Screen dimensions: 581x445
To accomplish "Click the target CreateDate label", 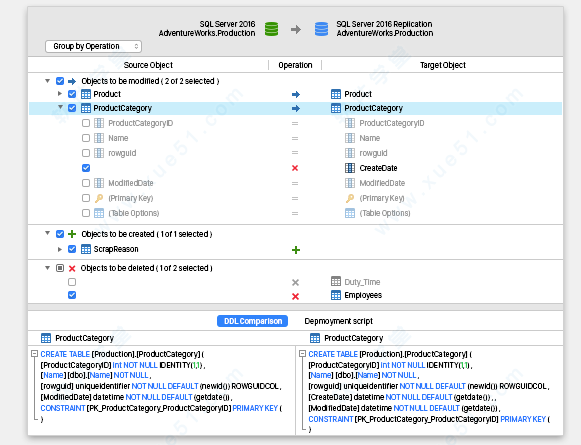I will pyautogui.click(x=378, y=168).
